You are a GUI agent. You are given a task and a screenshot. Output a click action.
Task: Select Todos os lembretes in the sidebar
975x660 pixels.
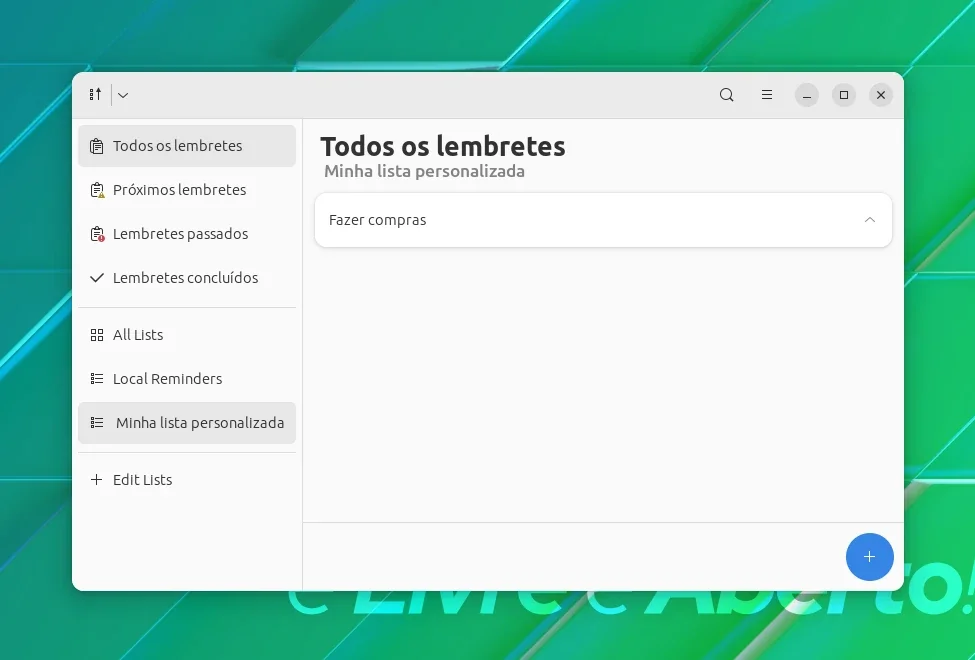pos(187,146)
